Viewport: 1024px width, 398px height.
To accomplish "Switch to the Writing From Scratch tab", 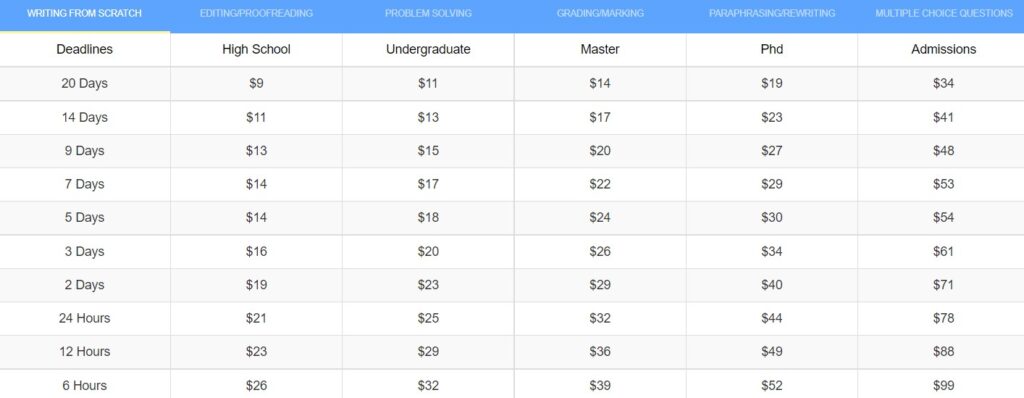I will pyautogui.click(x=85, y=14).
